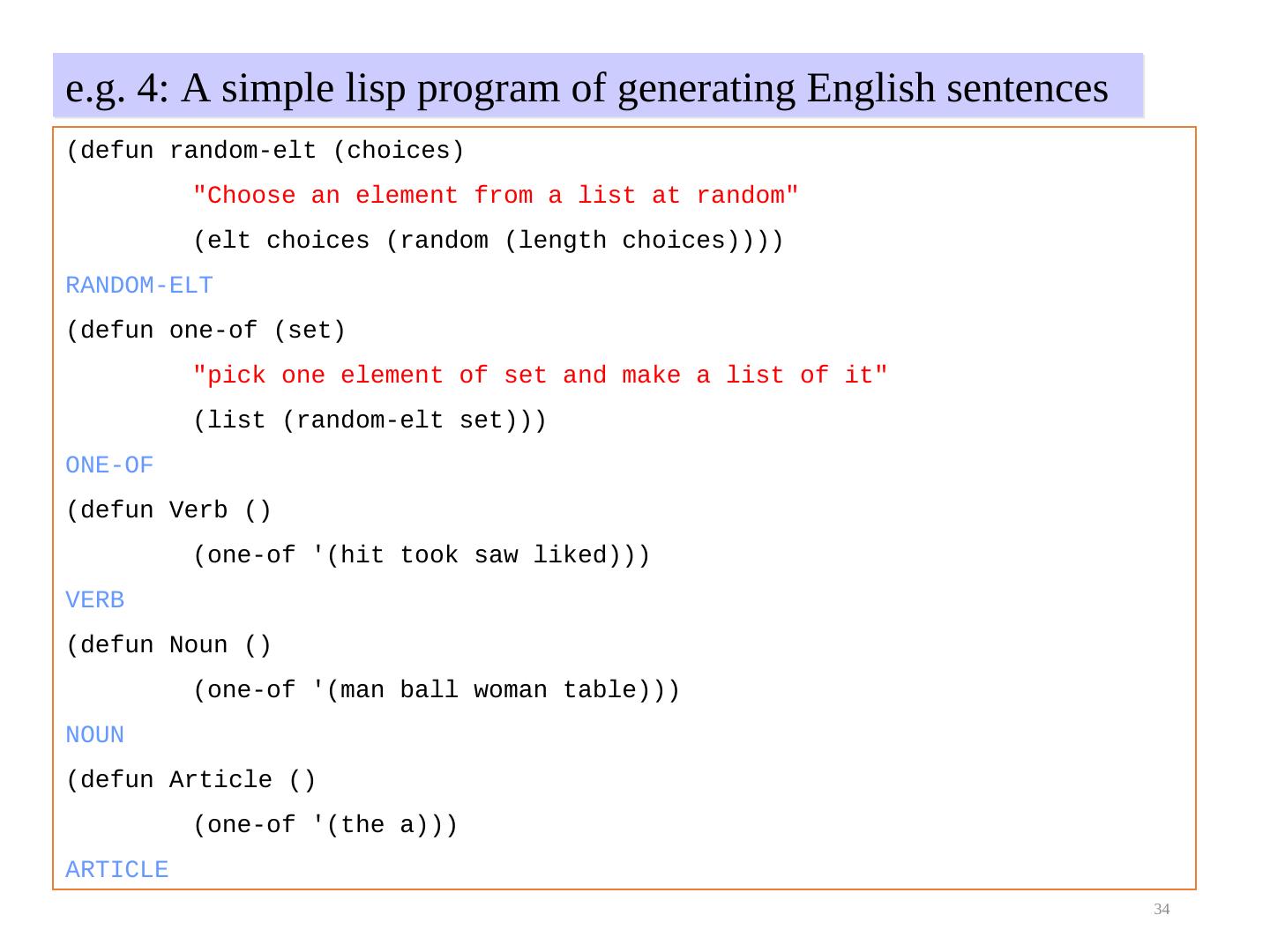This screenshot has height=952, width=1270.
Task: Click the output text NOUN
Action: pos(95,735)
